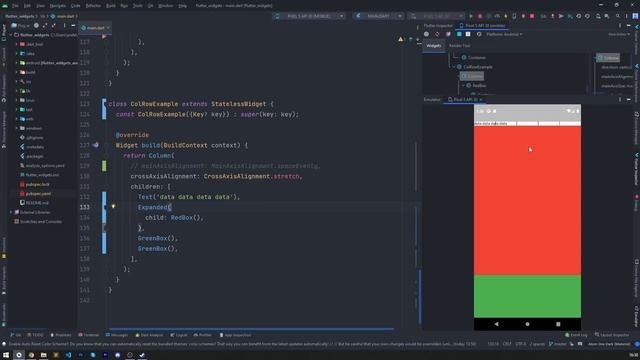Toggle the white Repaint Rainbow icon
Viewport: 640px width, 360px height.
[x=468, y=34]
